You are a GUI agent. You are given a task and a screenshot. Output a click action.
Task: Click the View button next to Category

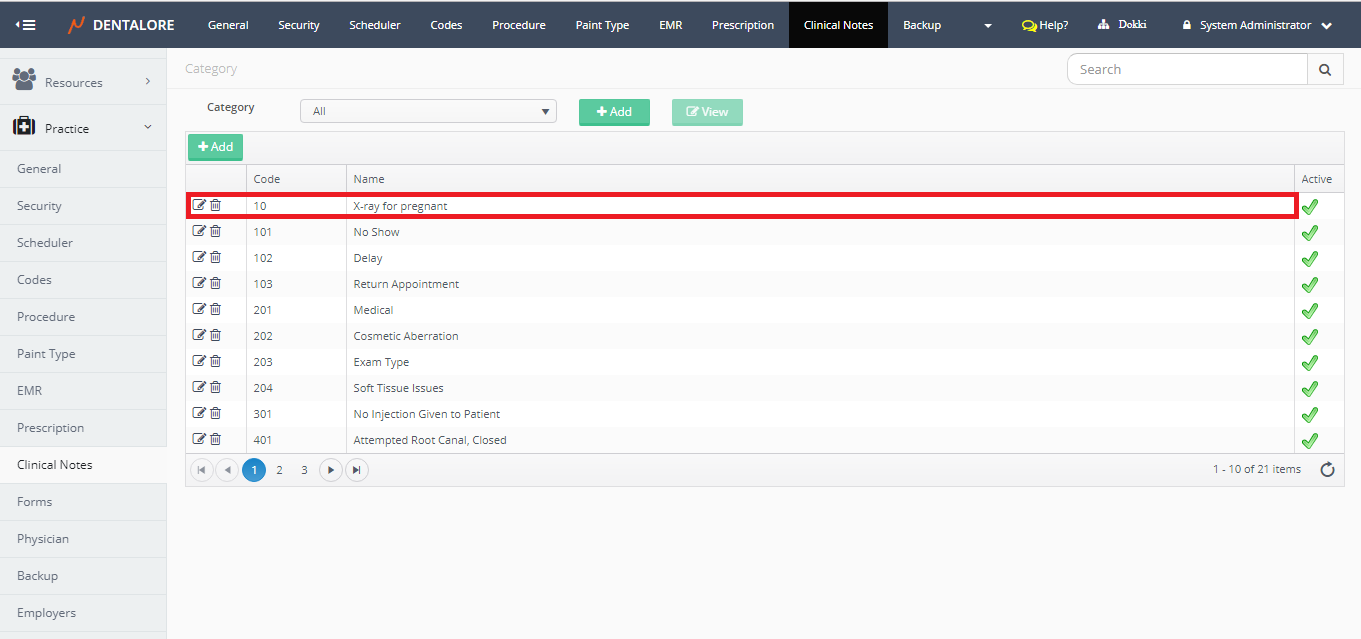(707, 112)
